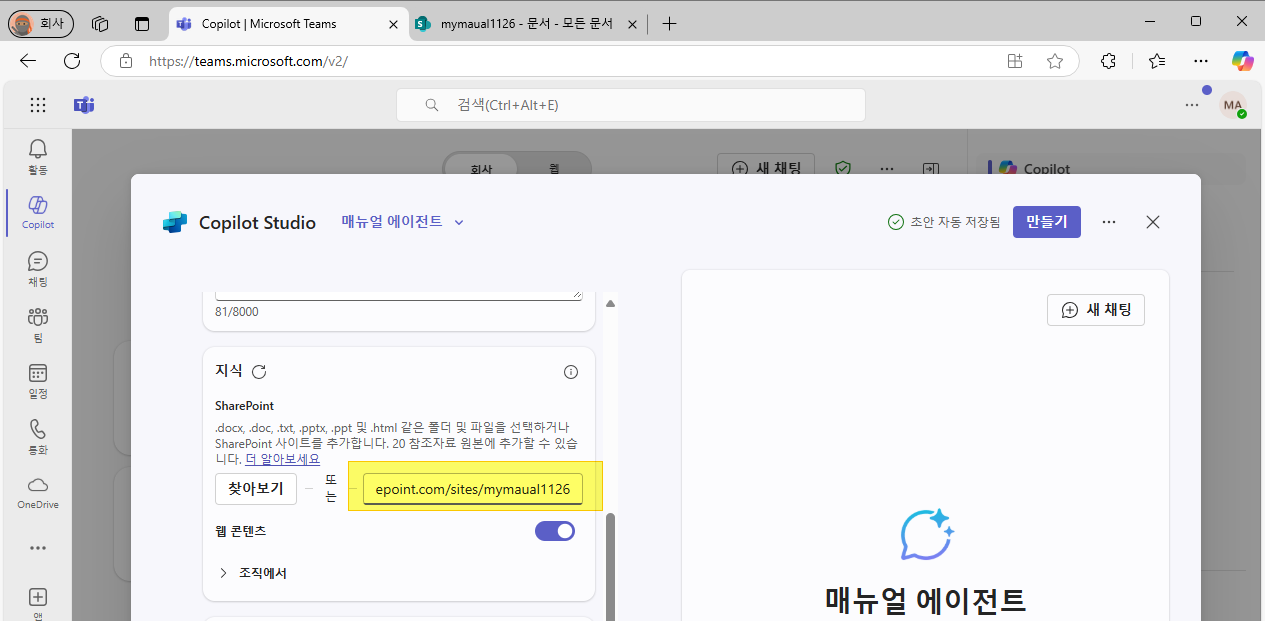
Task: Open the 매뉴얼 에이전트 dropdown
Action: [403, 222]
